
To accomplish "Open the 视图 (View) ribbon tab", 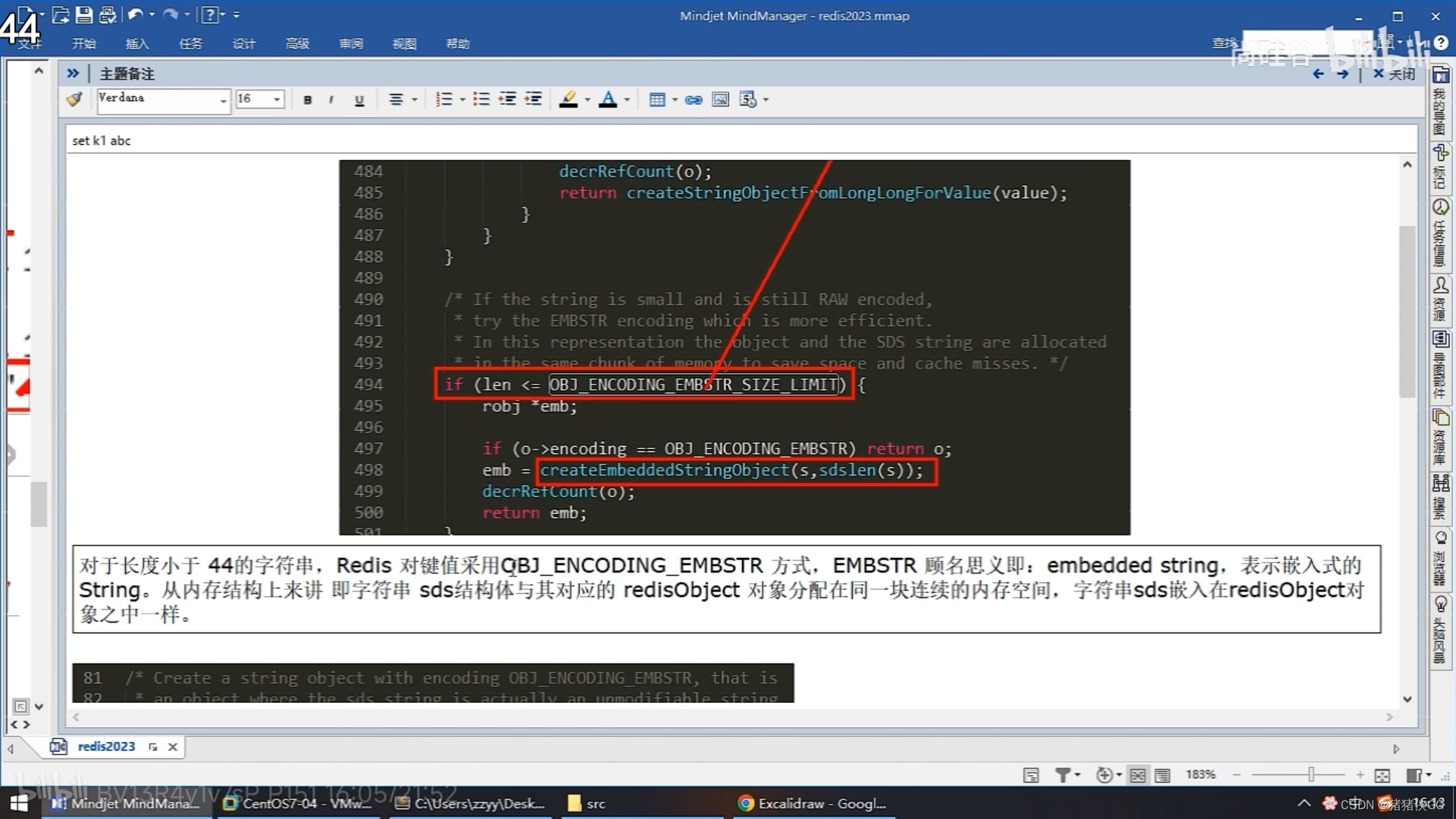I will [404, 44].
